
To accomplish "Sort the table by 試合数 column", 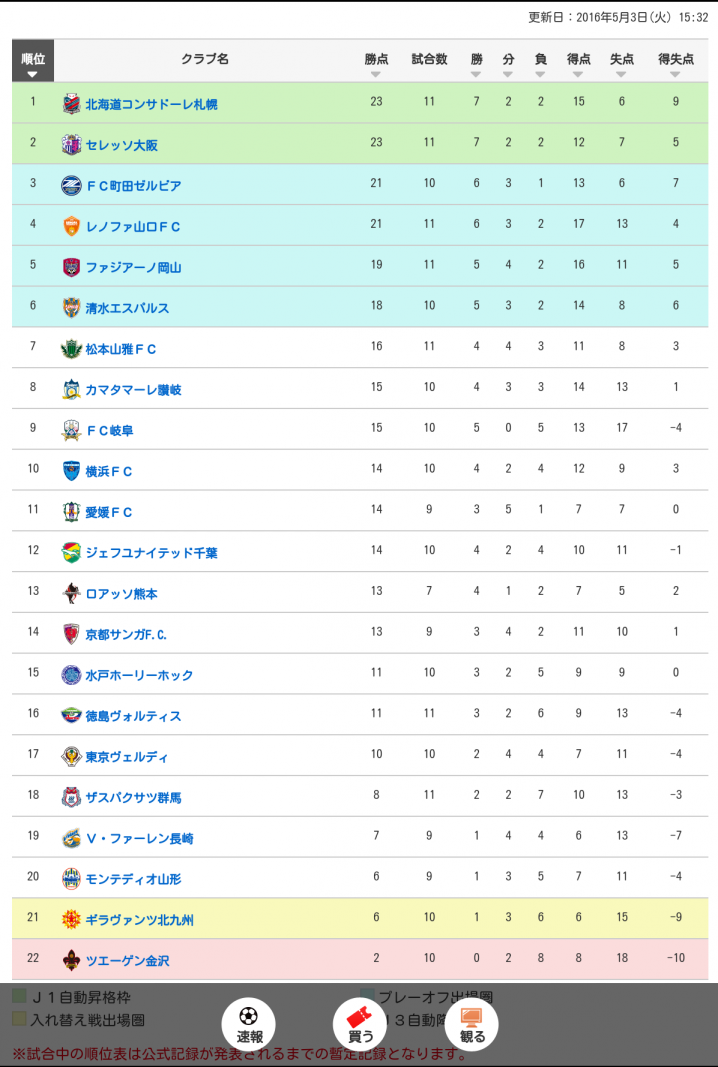I will tap(429, 61).
